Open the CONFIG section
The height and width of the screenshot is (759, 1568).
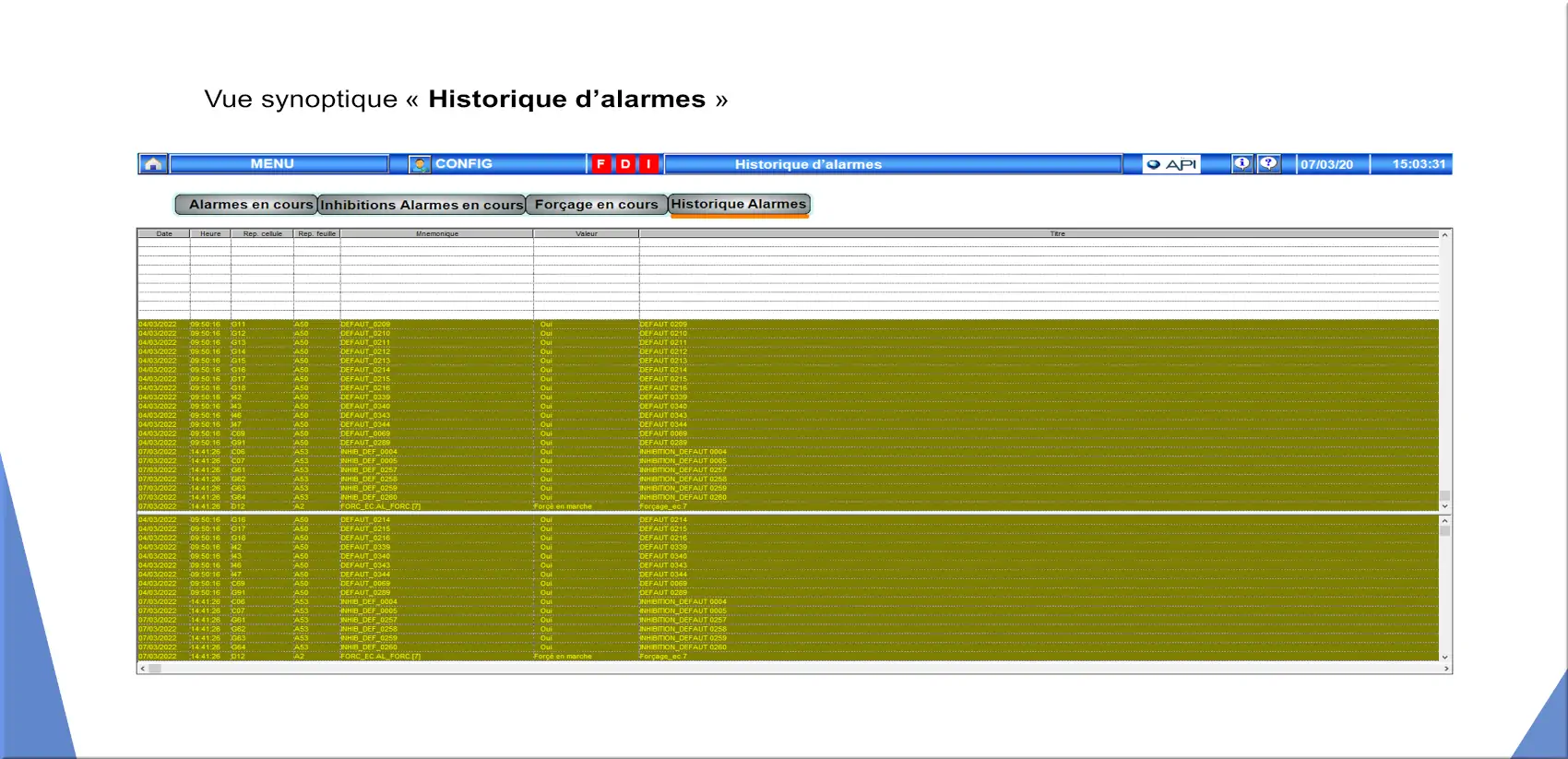pos(463,164)
